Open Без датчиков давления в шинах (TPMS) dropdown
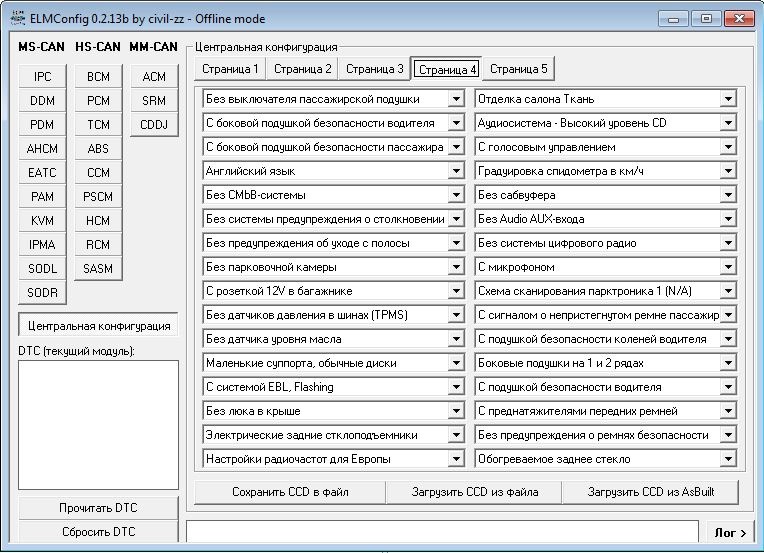 [x=333, y=315]
